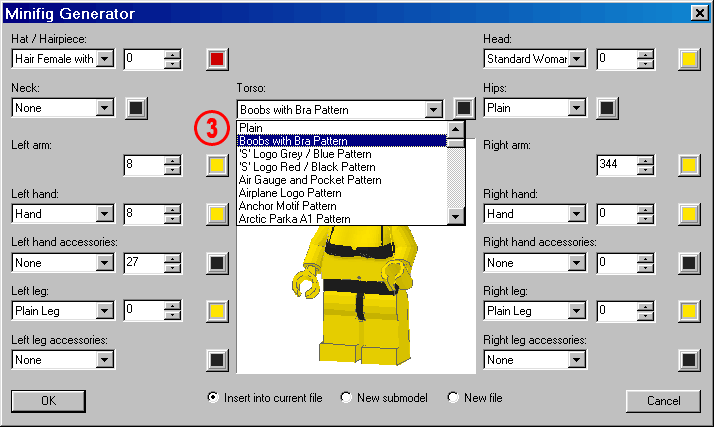
Task: Click the yellow Head color swatch
Action: click(689, 59)
